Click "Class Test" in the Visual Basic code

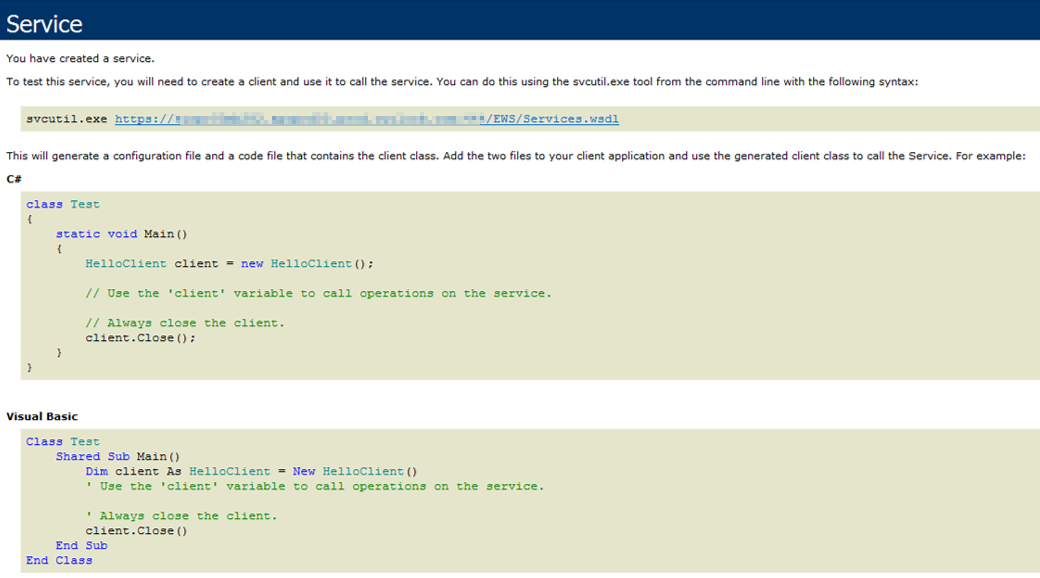63,441
